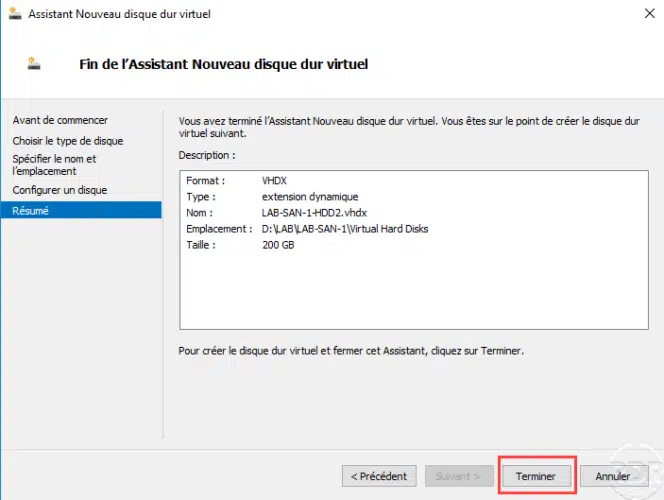Click the virtual disk icon in title bar

point(15,14)
